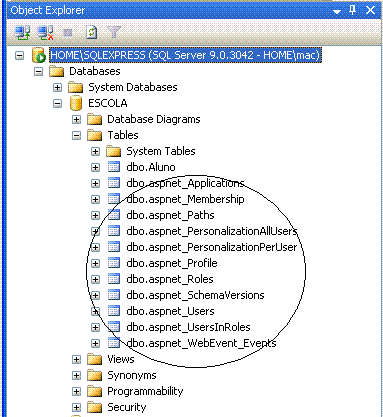
Task: Click the Stop toolbar icon
Action: tap(68, 33)
